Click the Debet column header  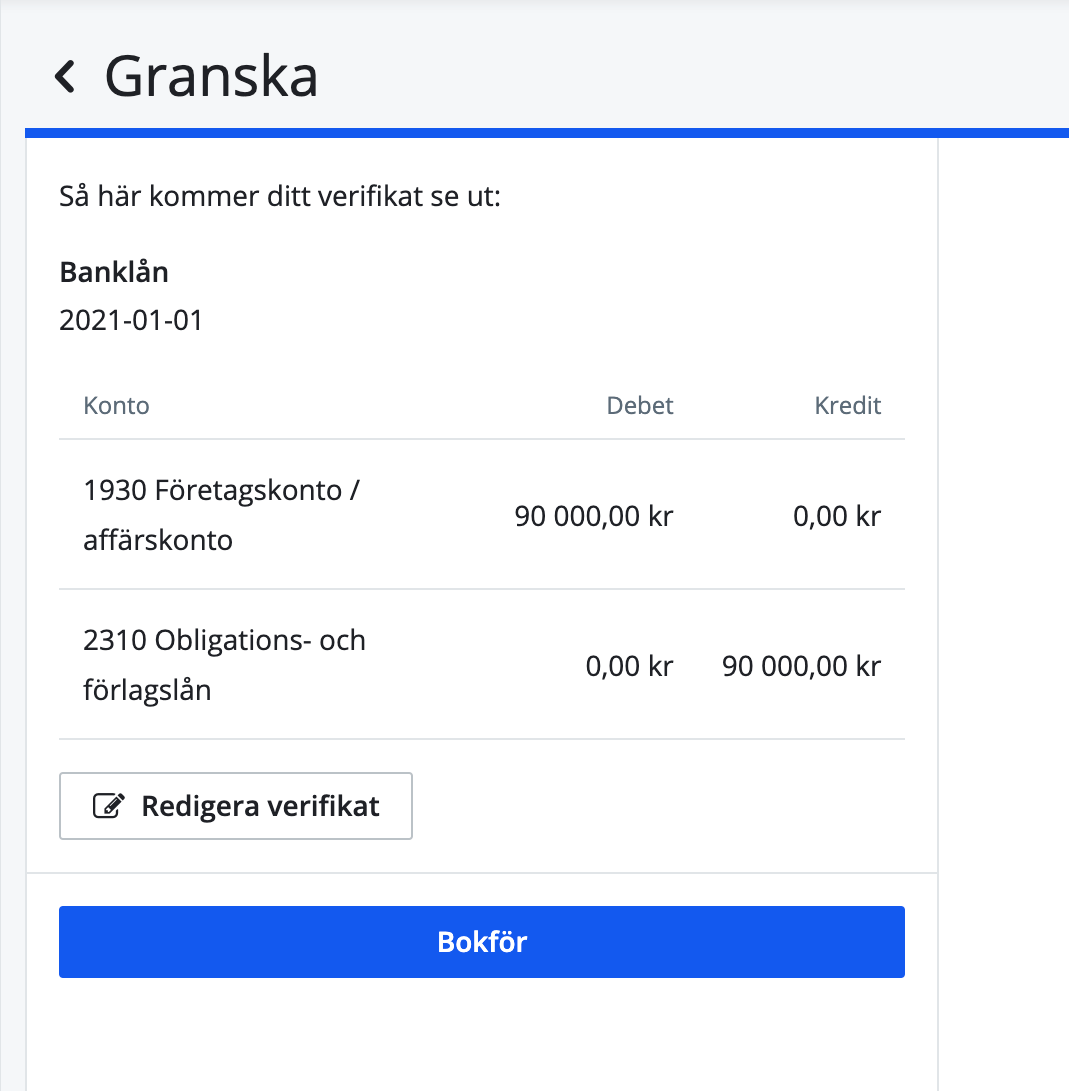pyautogui.click(x=640, y=405)
